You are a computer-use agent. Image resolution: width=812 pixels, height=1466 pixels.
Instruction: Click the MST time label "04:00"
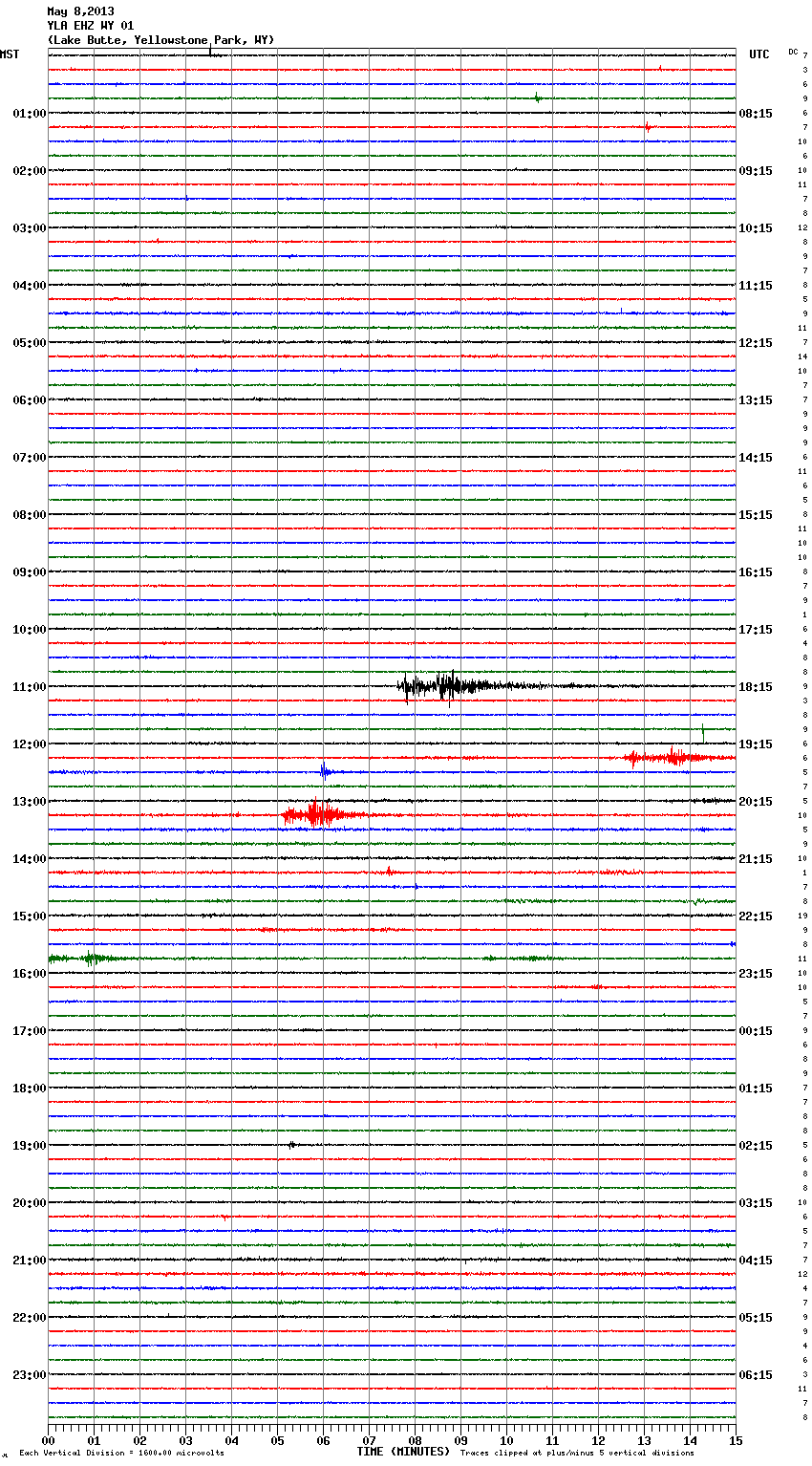click(30, 286)
